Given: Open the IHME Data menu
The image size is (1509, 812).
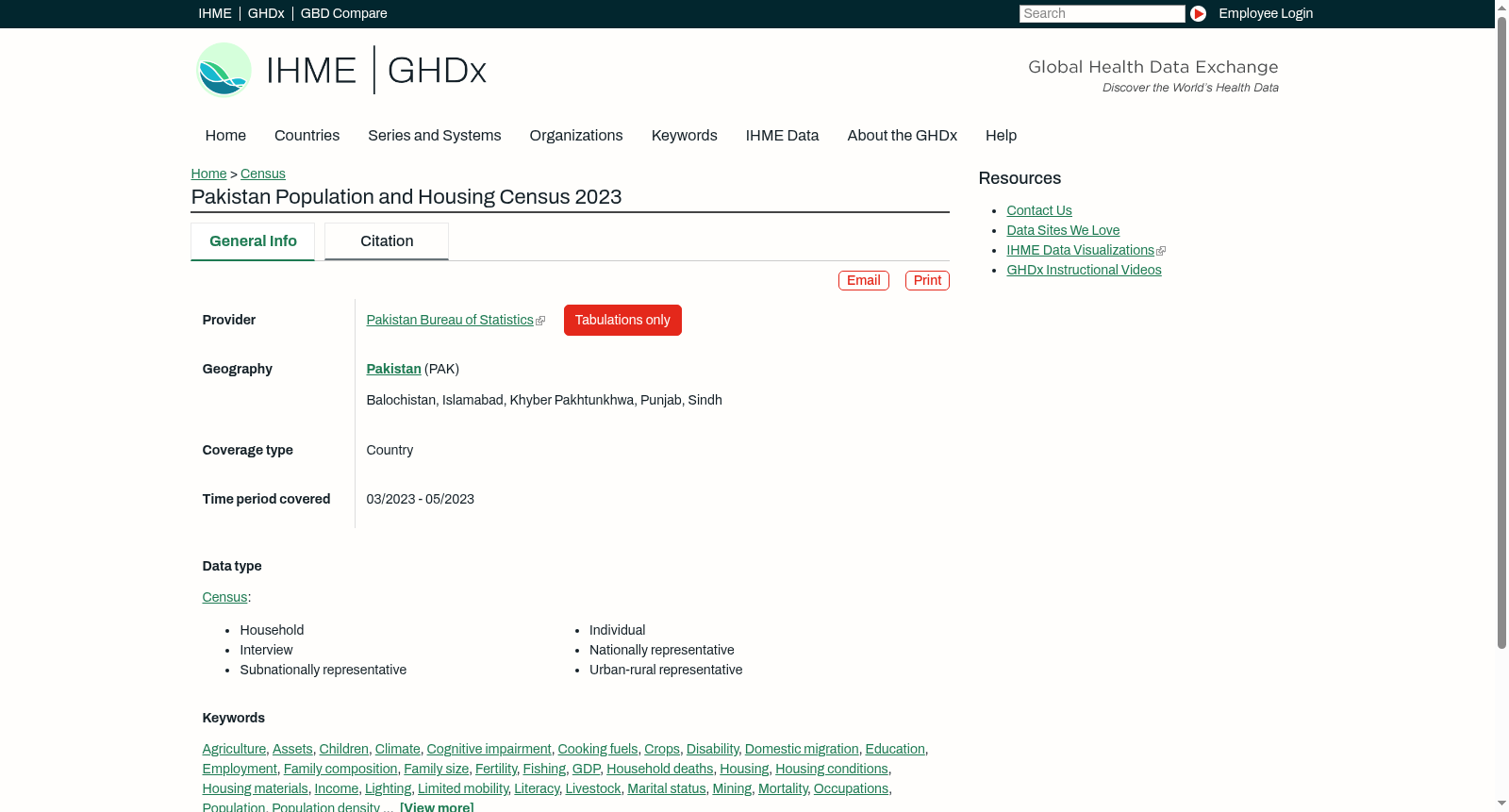Looking at the screenshot, I should click(782, 136).
